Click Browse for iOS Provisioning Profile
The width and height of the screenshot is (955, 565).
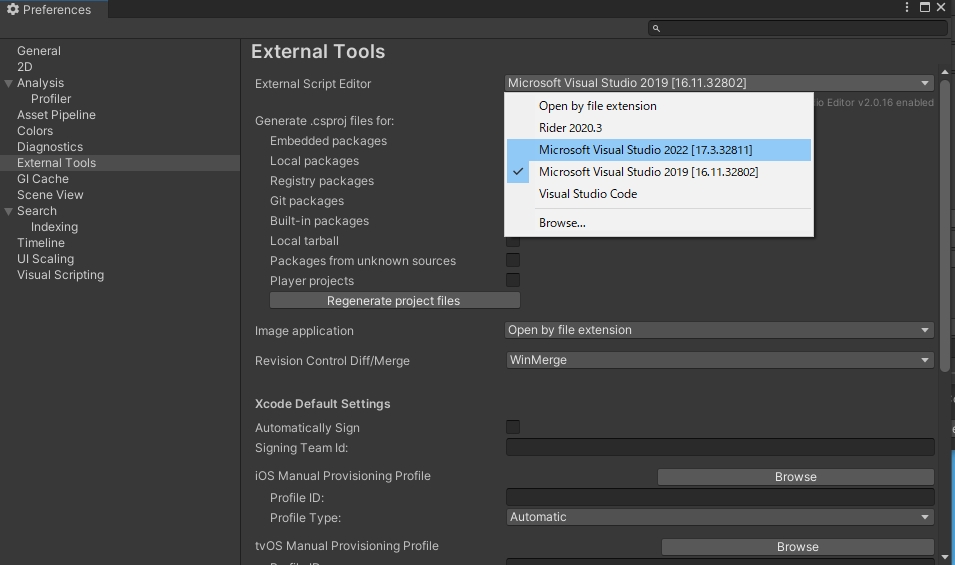pyautogui.click(x=795, y=477)
